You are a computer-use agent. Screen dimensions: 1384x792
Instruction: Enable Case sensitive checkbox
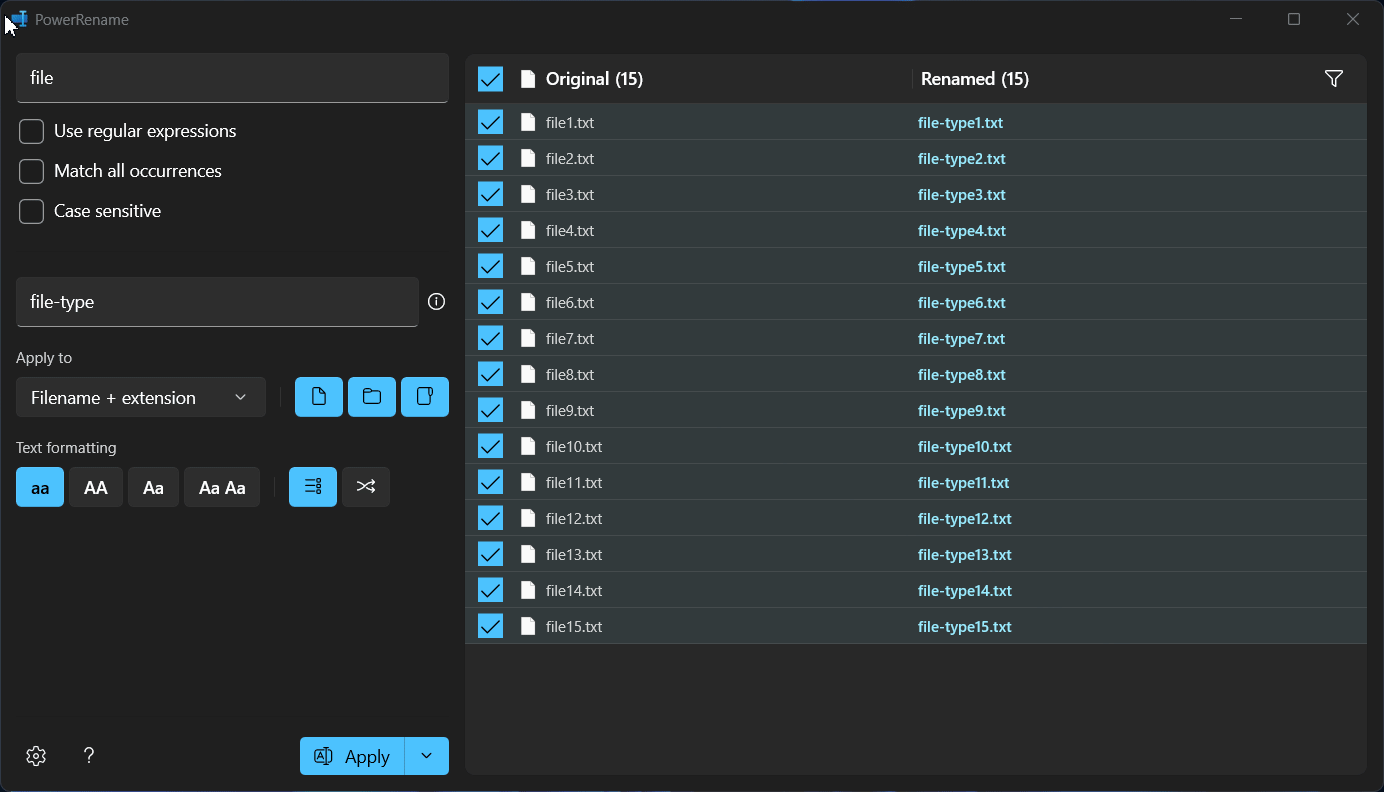pos(31,211)
